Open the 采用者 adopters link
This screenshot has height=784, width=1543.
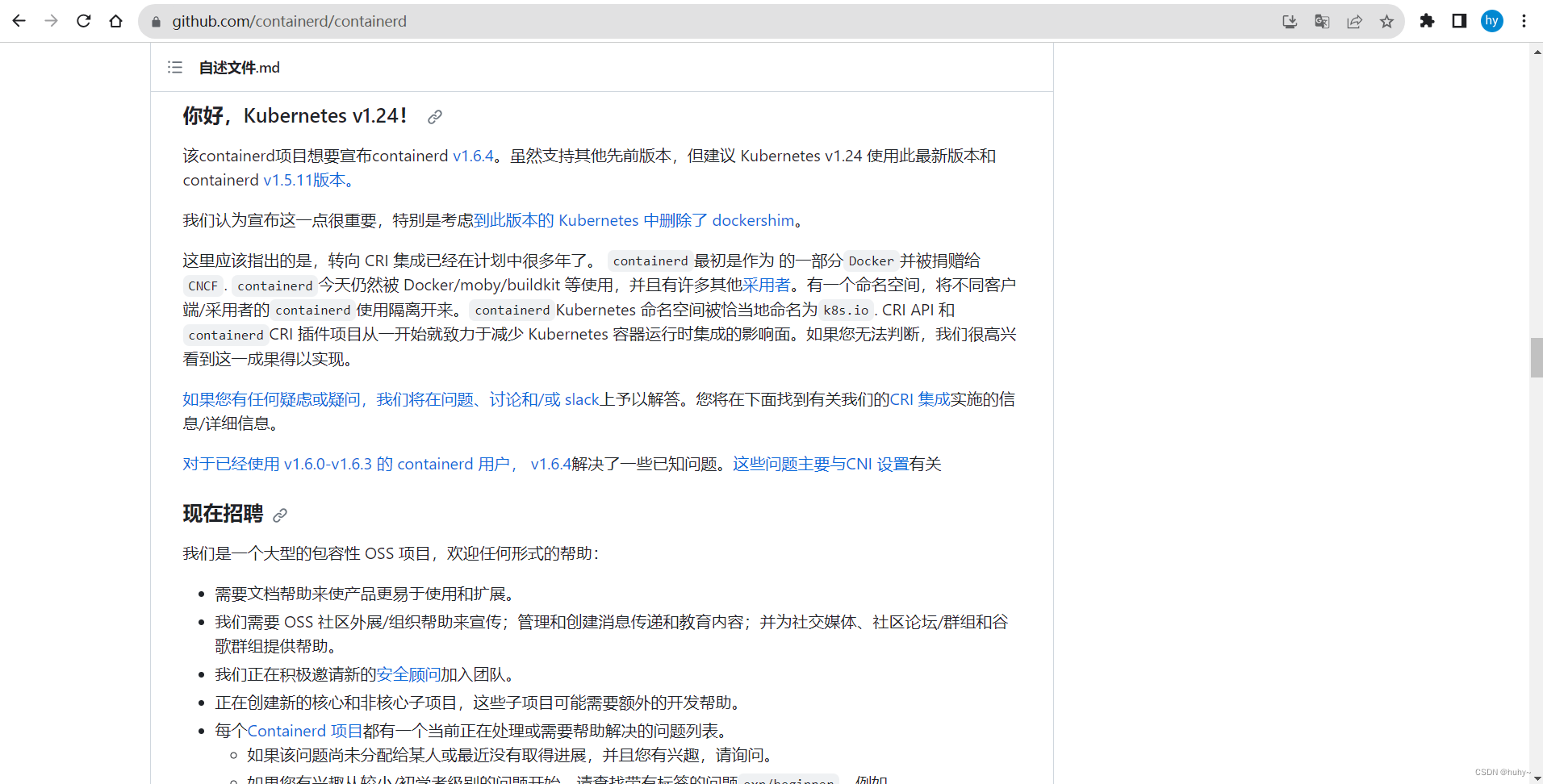pos(766,285)
